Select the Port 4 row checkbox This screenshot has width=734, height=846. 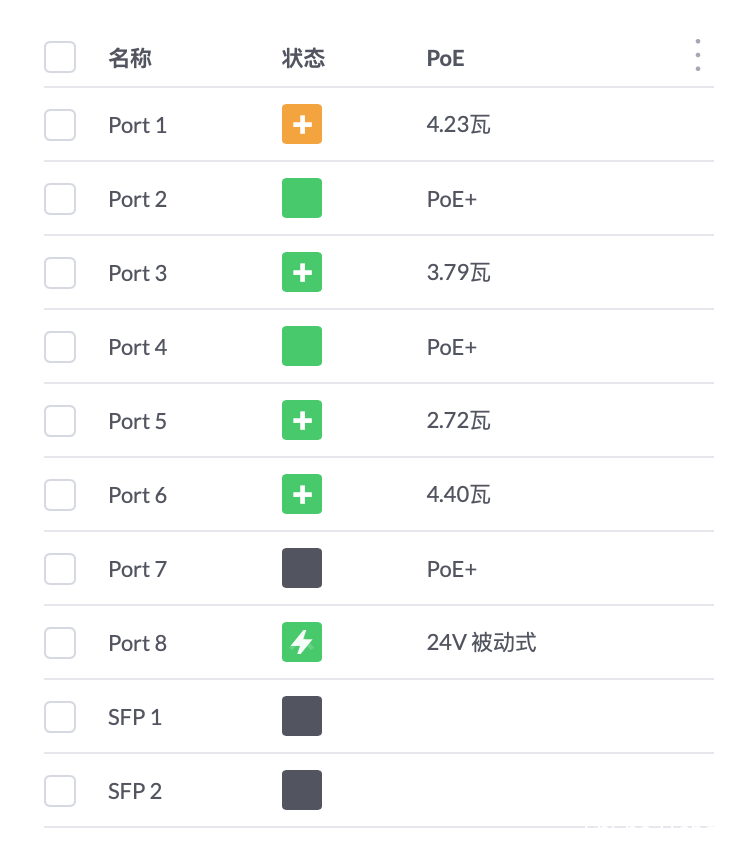point(60,347)
